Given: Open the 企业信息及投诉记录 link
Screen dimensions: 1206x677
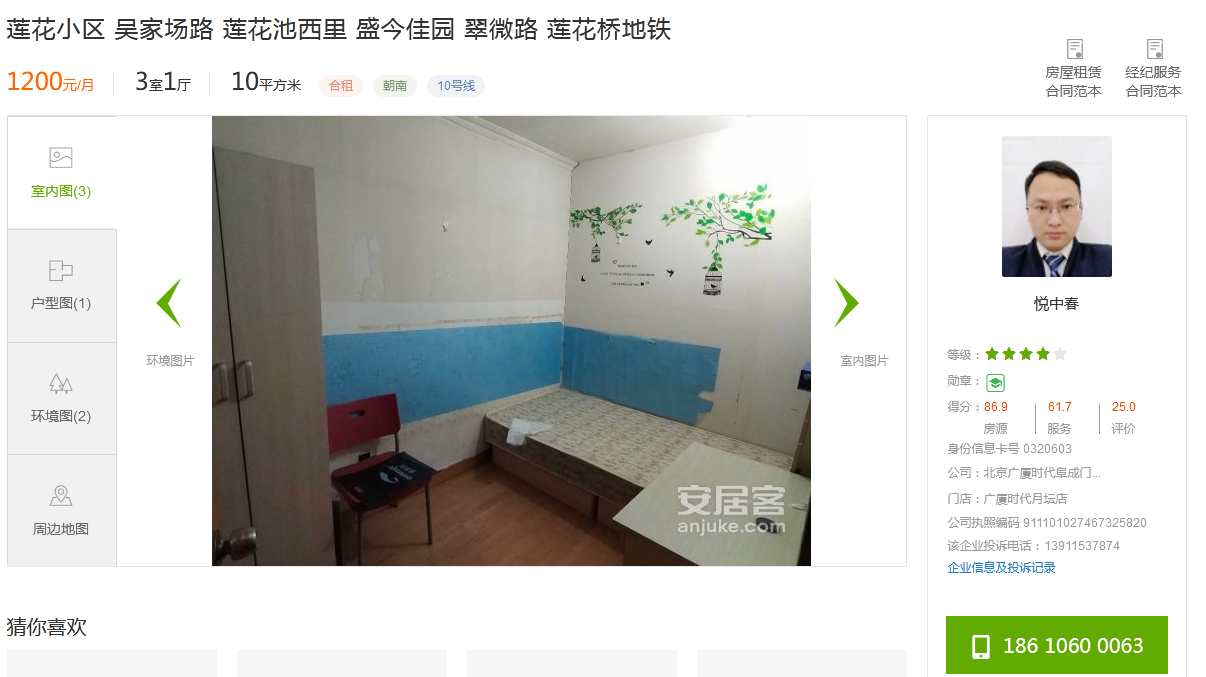Looking at the screenshot, I should coord(1001,568).
